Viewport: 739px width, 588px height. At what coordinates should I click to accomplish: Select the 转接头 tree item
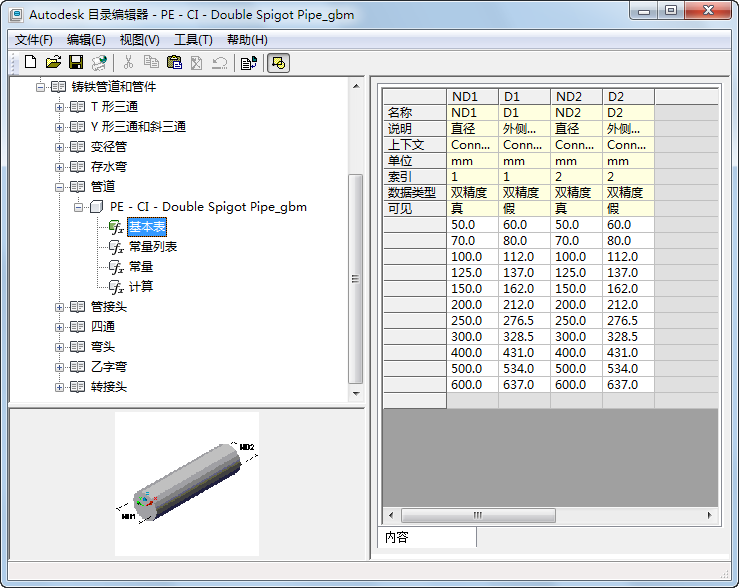(x=109, y=387)
